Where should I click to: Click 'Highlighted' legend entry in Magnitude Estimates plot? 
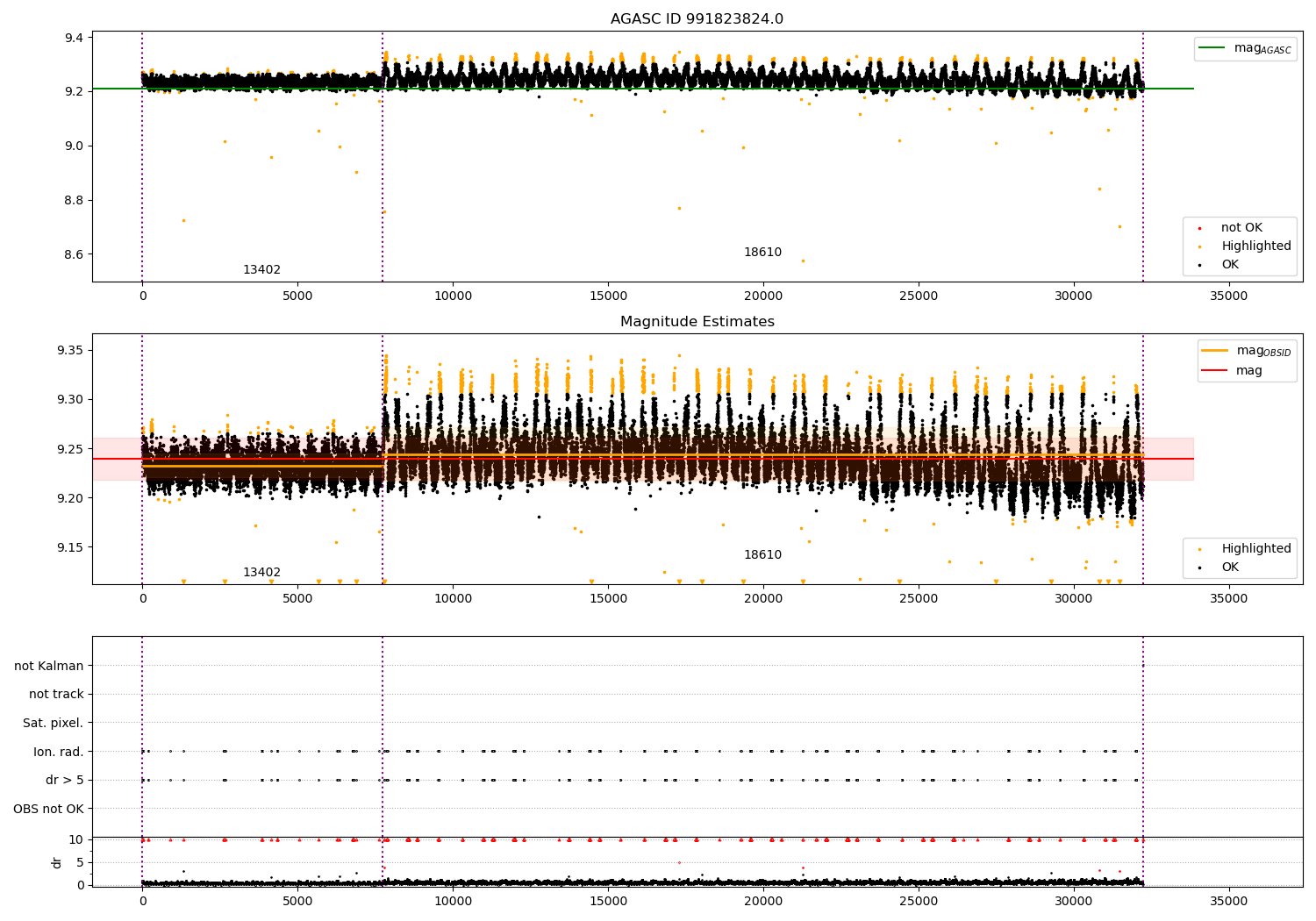pyautogui.click(x=1256, y=549)
